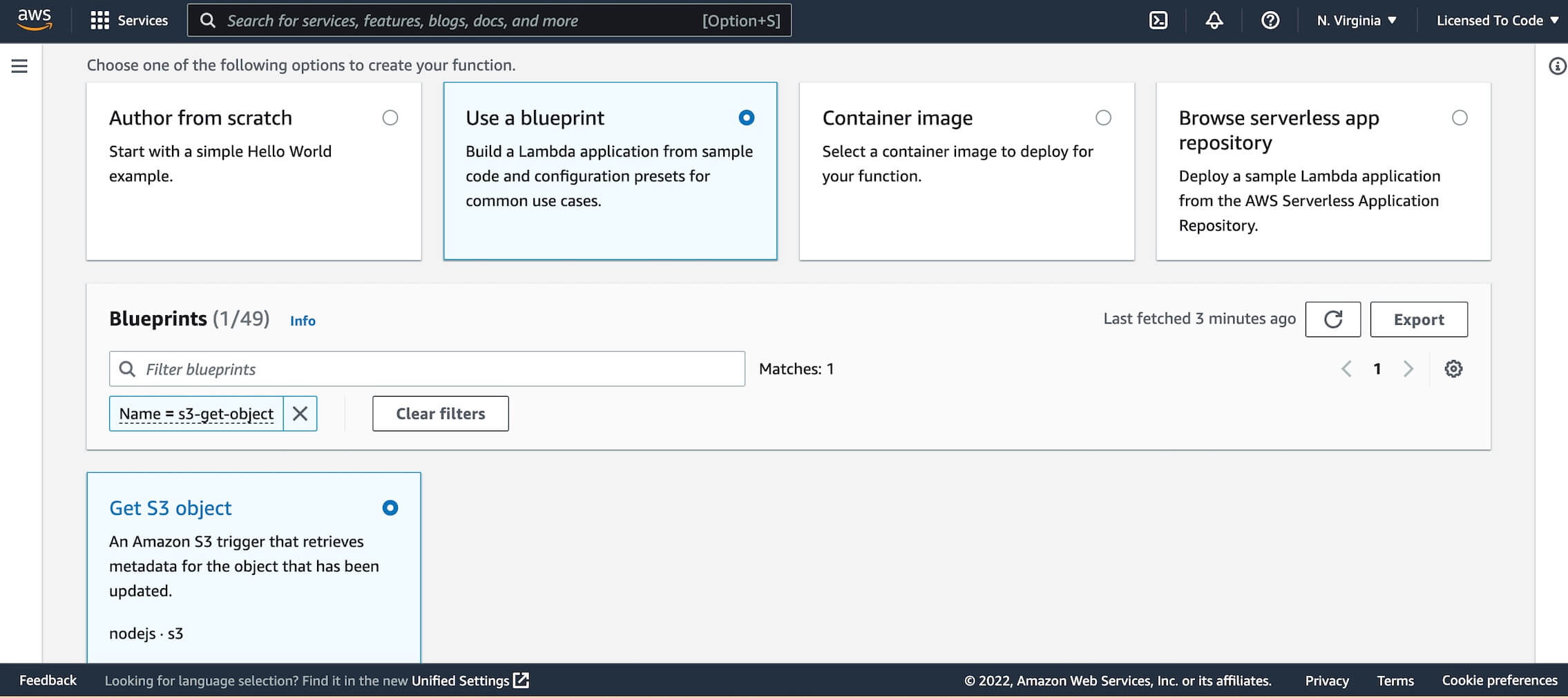This screenshot has width=1568, height=698.
Task: Click the AWS logo home icon
Action: (35, 19)
